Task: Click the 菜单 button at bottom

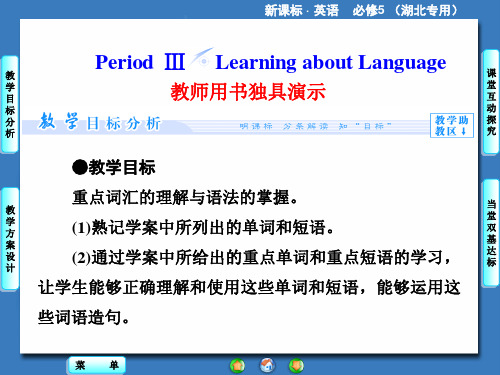Action: (x=97, y=365)
